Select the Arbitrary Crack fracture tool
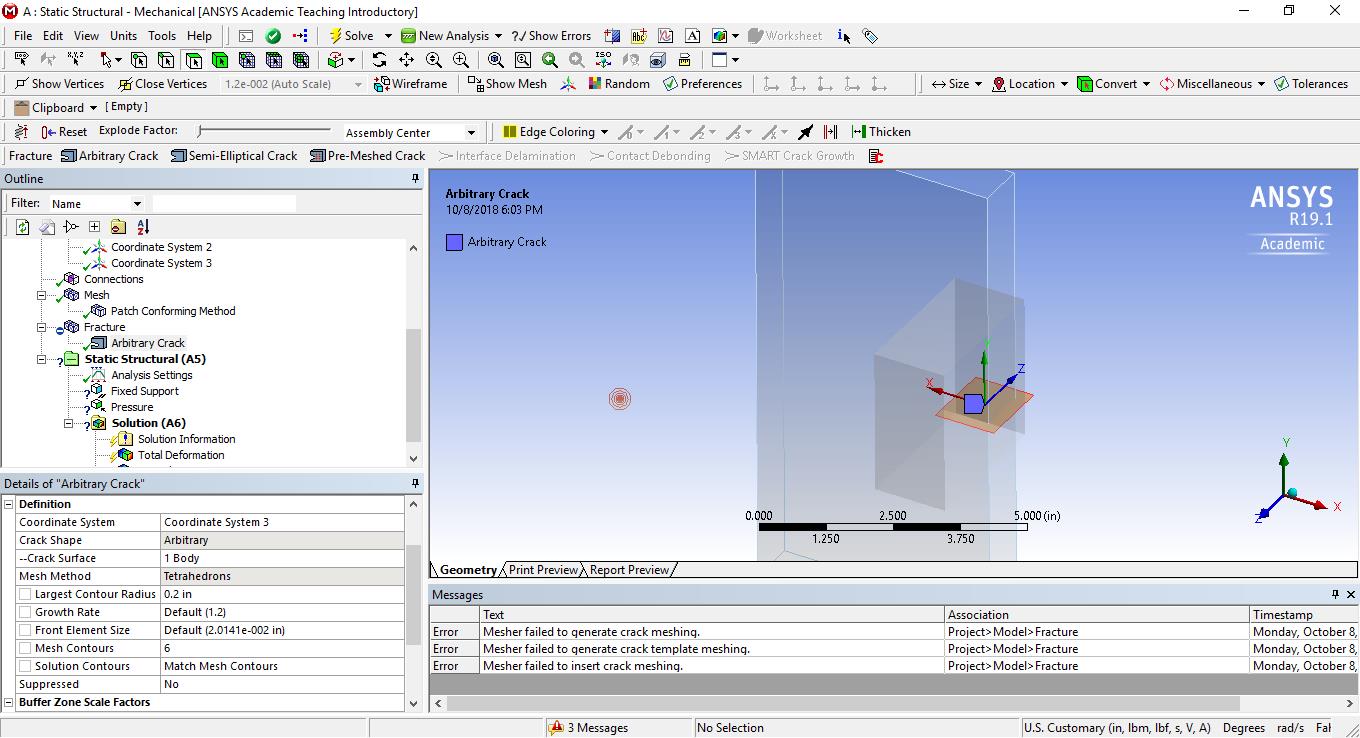 110,156
